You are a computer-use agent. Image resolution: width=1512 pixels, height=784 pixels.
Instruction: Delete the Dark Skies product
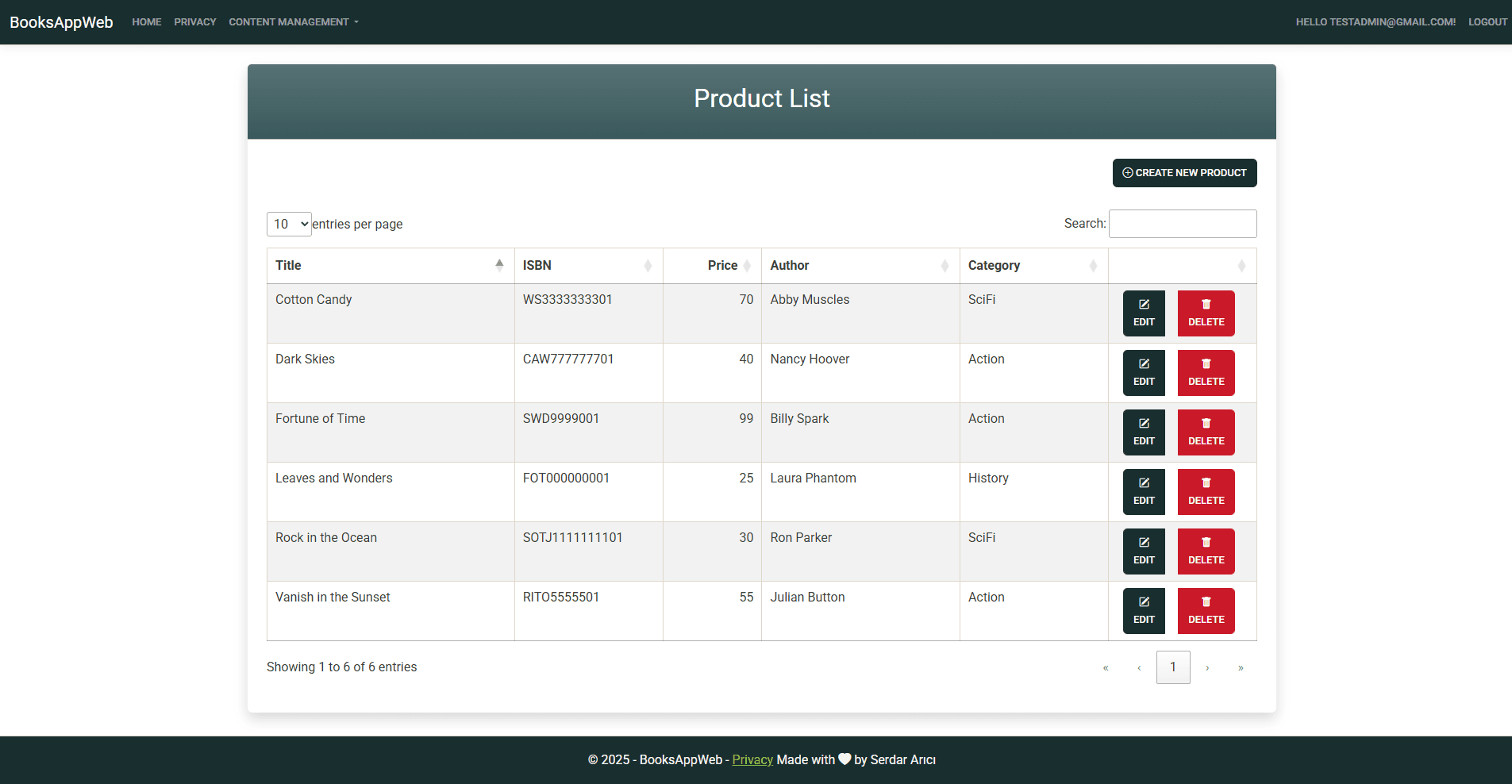[1206, 373]
